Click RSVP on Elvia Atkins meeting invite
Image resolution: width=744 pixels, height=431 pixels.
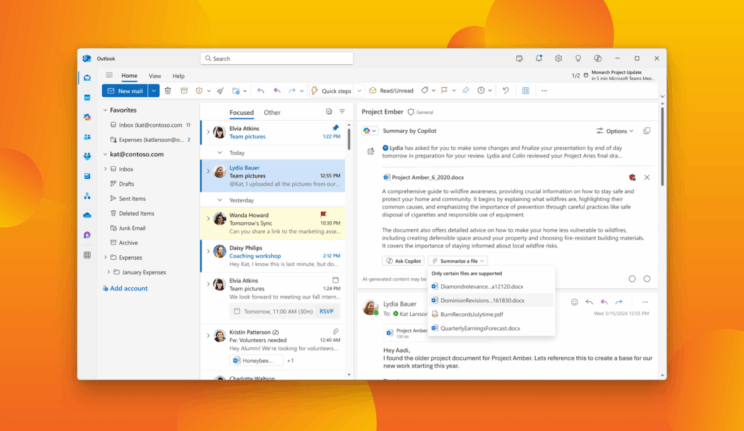pyautogui.click(x=326, y=311)
